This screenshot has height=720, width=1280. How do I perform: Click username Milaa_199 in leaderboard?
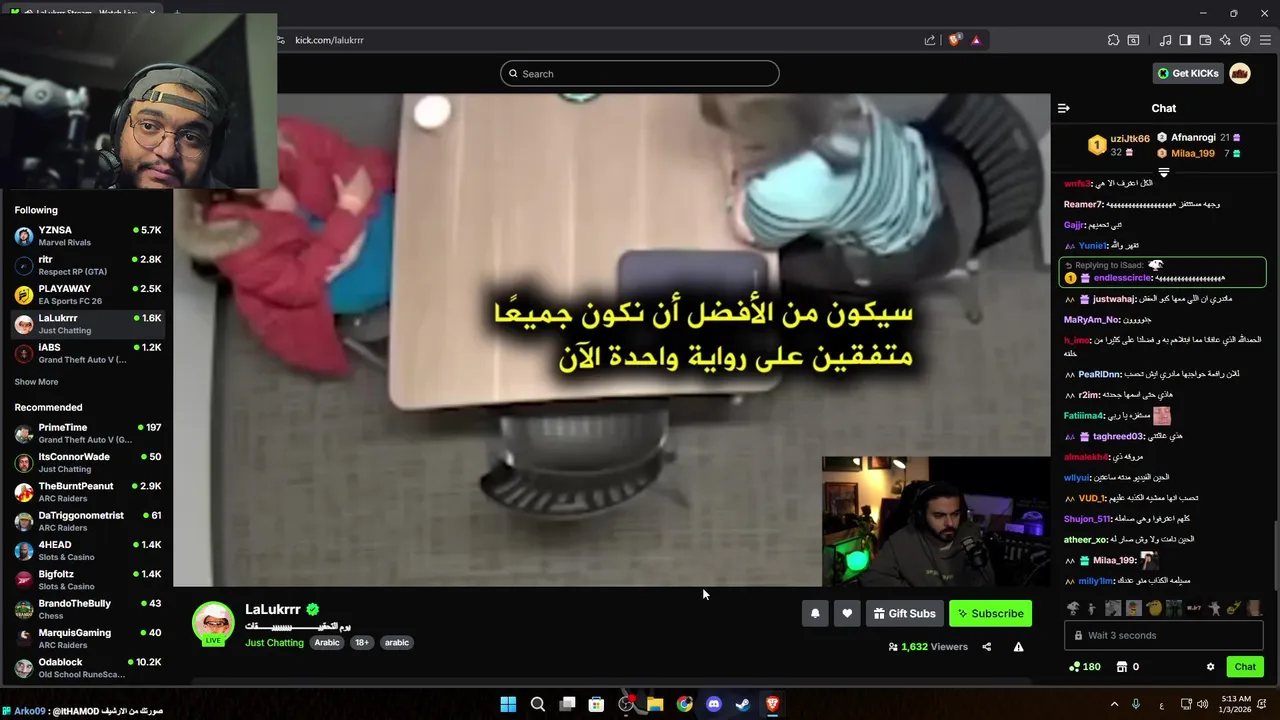coord(1193,153)
